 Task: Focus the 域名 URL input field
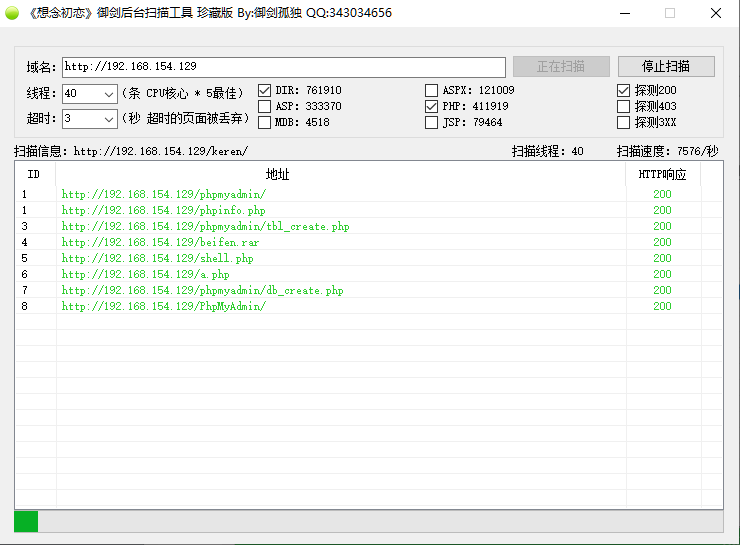(x=284, y=67)
